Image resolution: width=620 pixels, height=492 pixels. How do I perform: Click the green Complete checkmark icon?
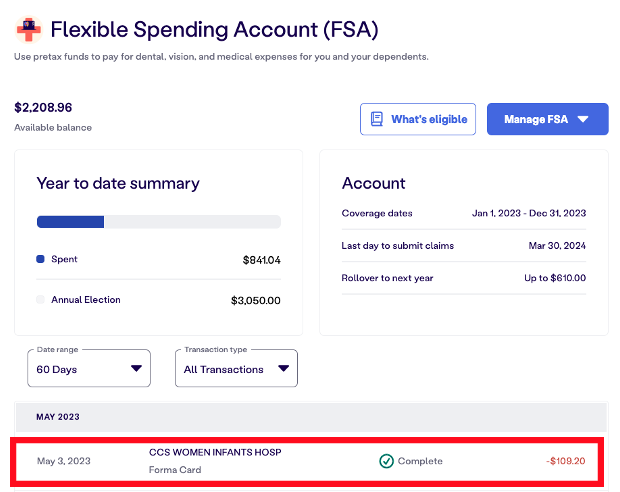386,461
